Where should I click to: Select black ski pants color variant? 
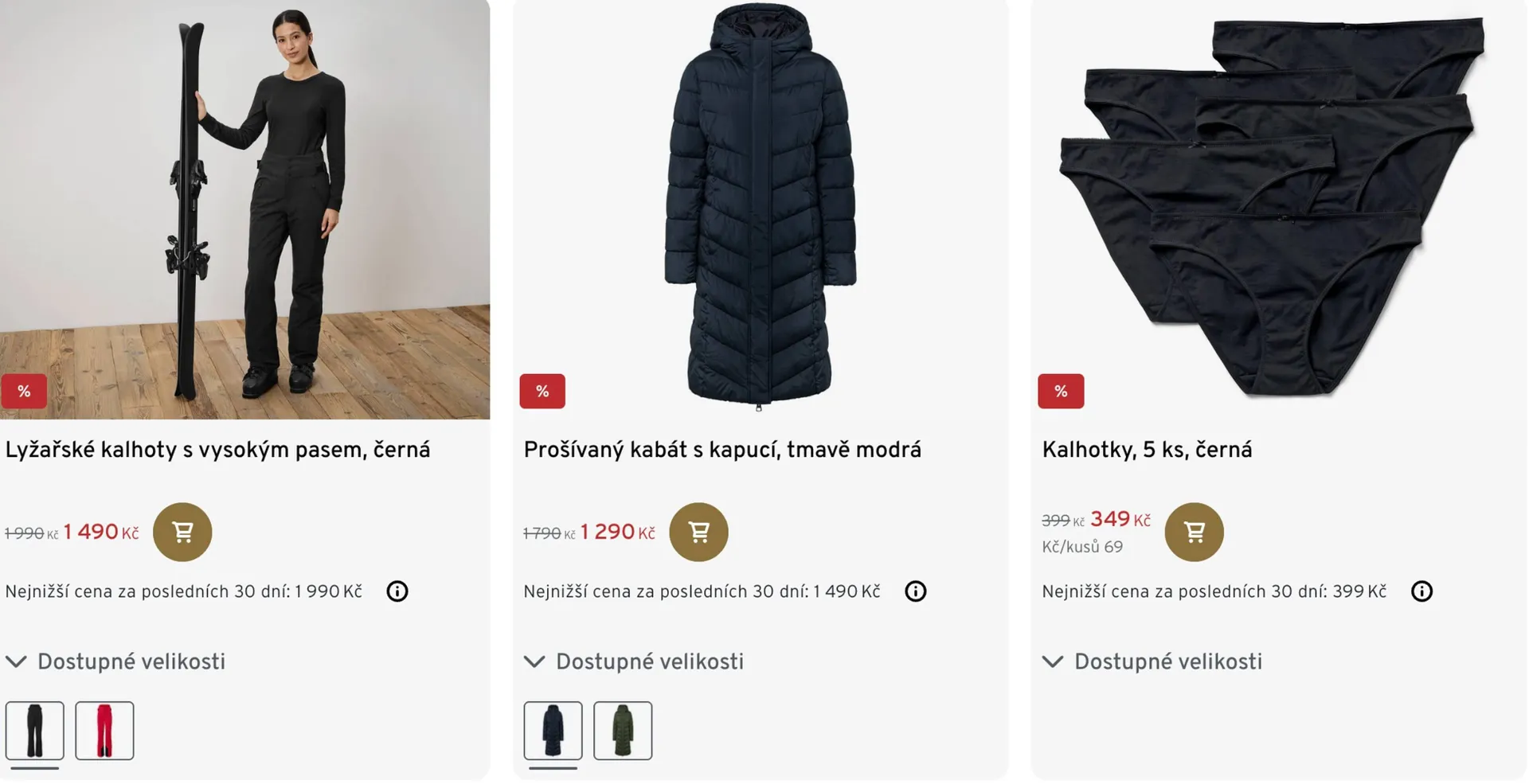point(35,731)
